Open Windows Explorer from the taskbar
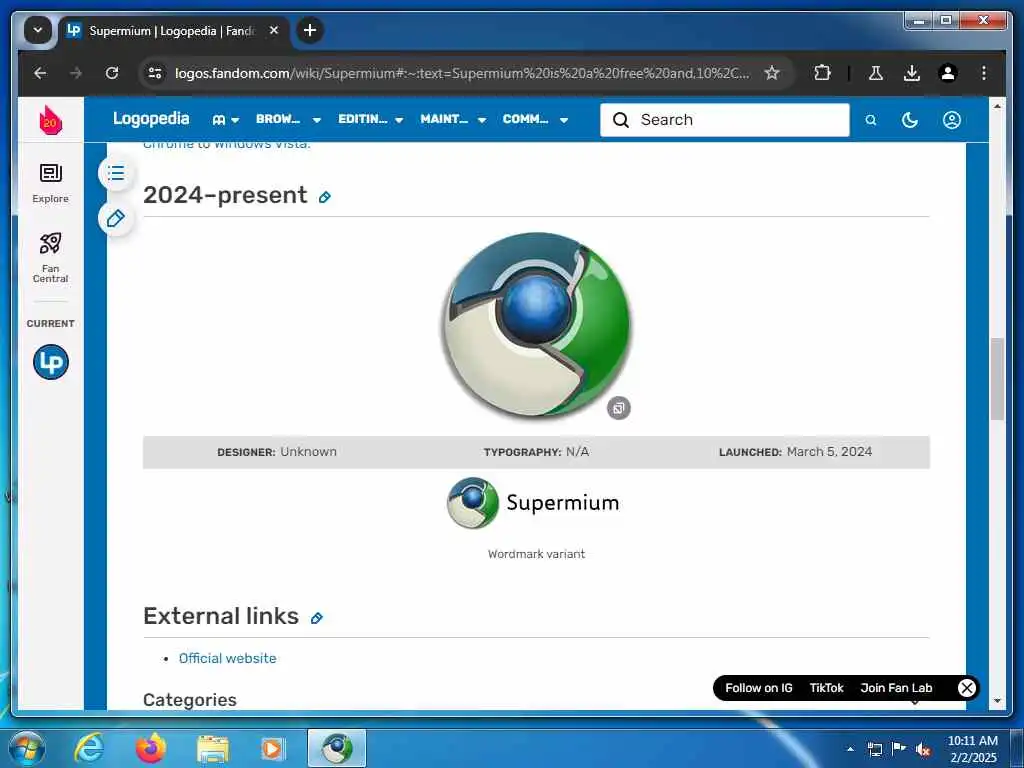Viewport: 1024px width, 768px height. (213, 748)
